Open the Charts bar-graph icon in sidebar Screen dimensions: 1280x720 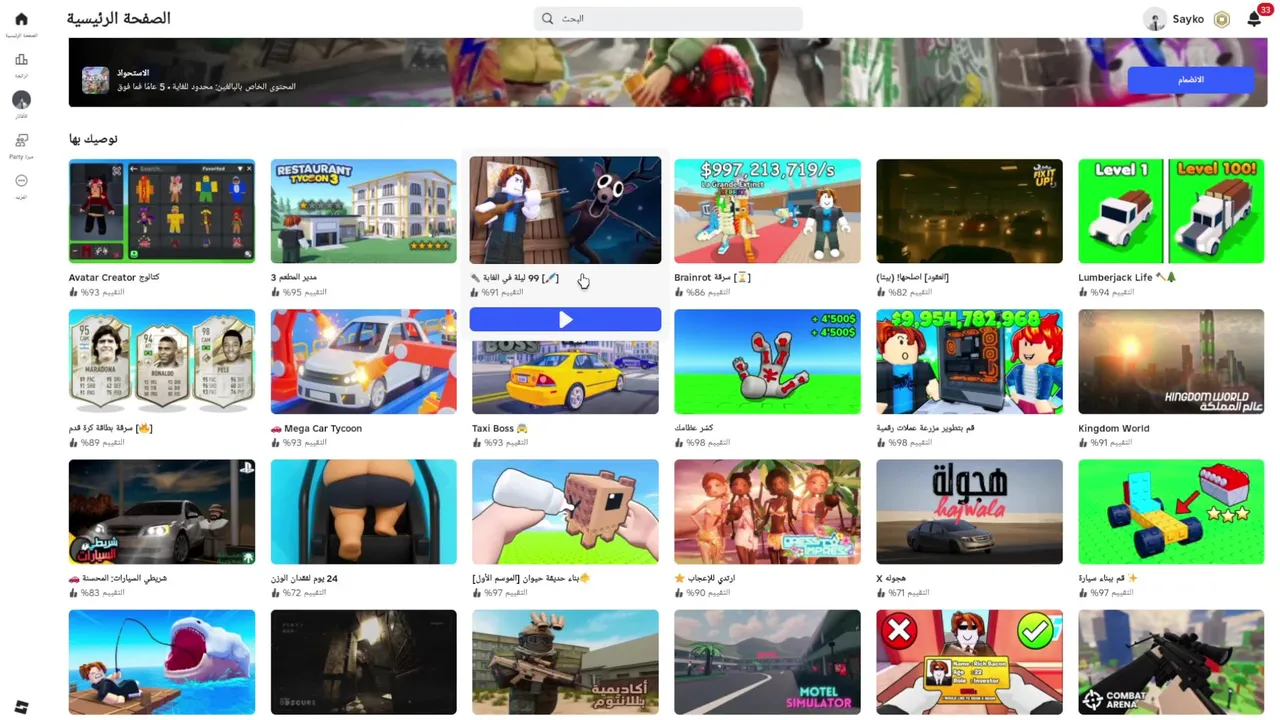[x=21, y=60]
